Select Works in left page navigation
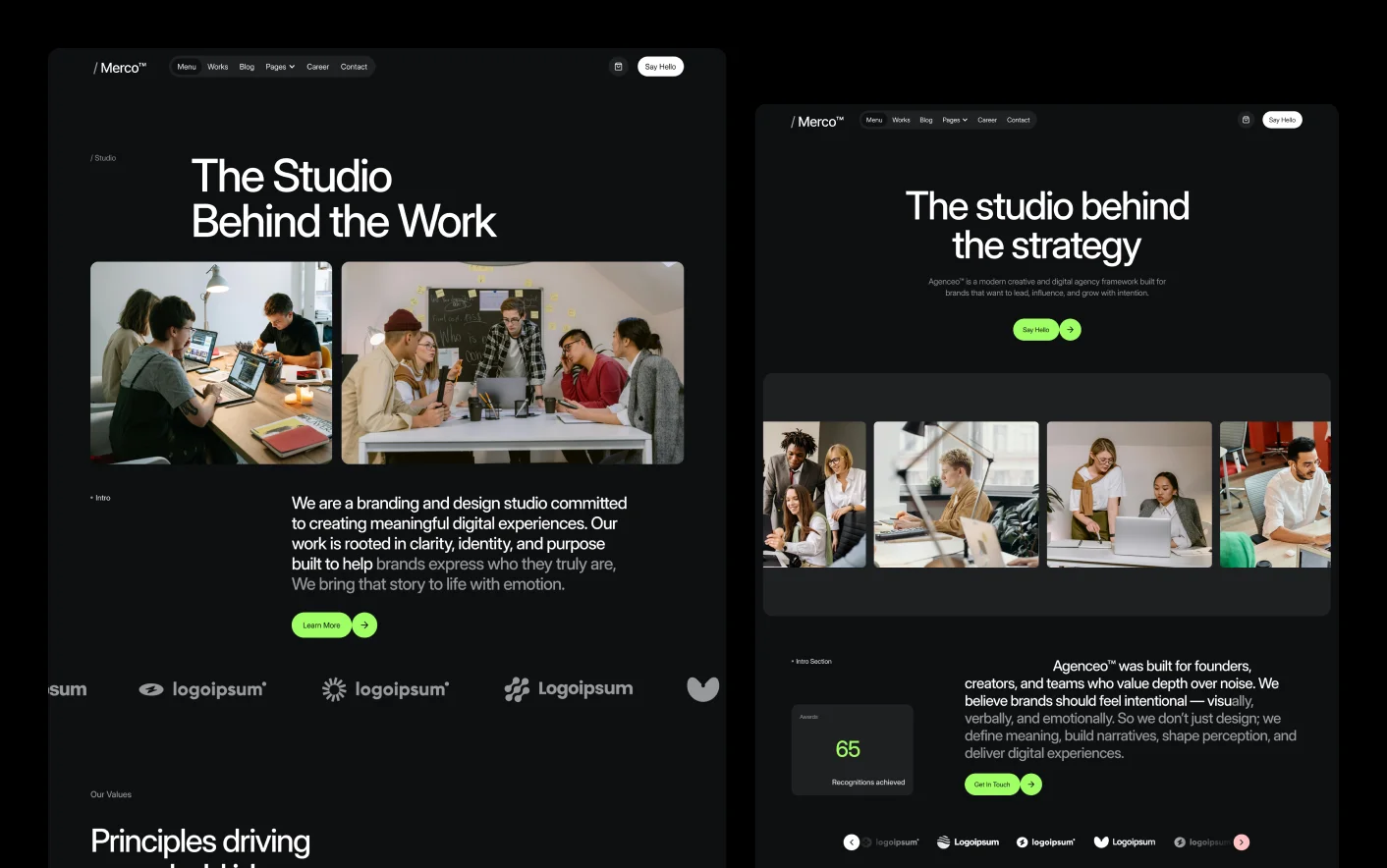The width and height of the screenshot is (1387, 868). [217, 67]
